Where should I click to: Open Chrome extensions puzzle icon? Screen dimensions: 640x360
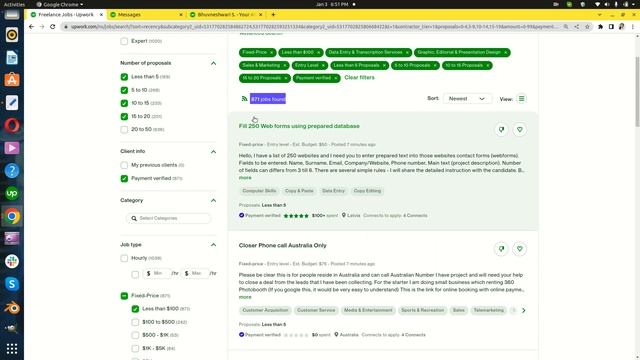click(600, 27)
